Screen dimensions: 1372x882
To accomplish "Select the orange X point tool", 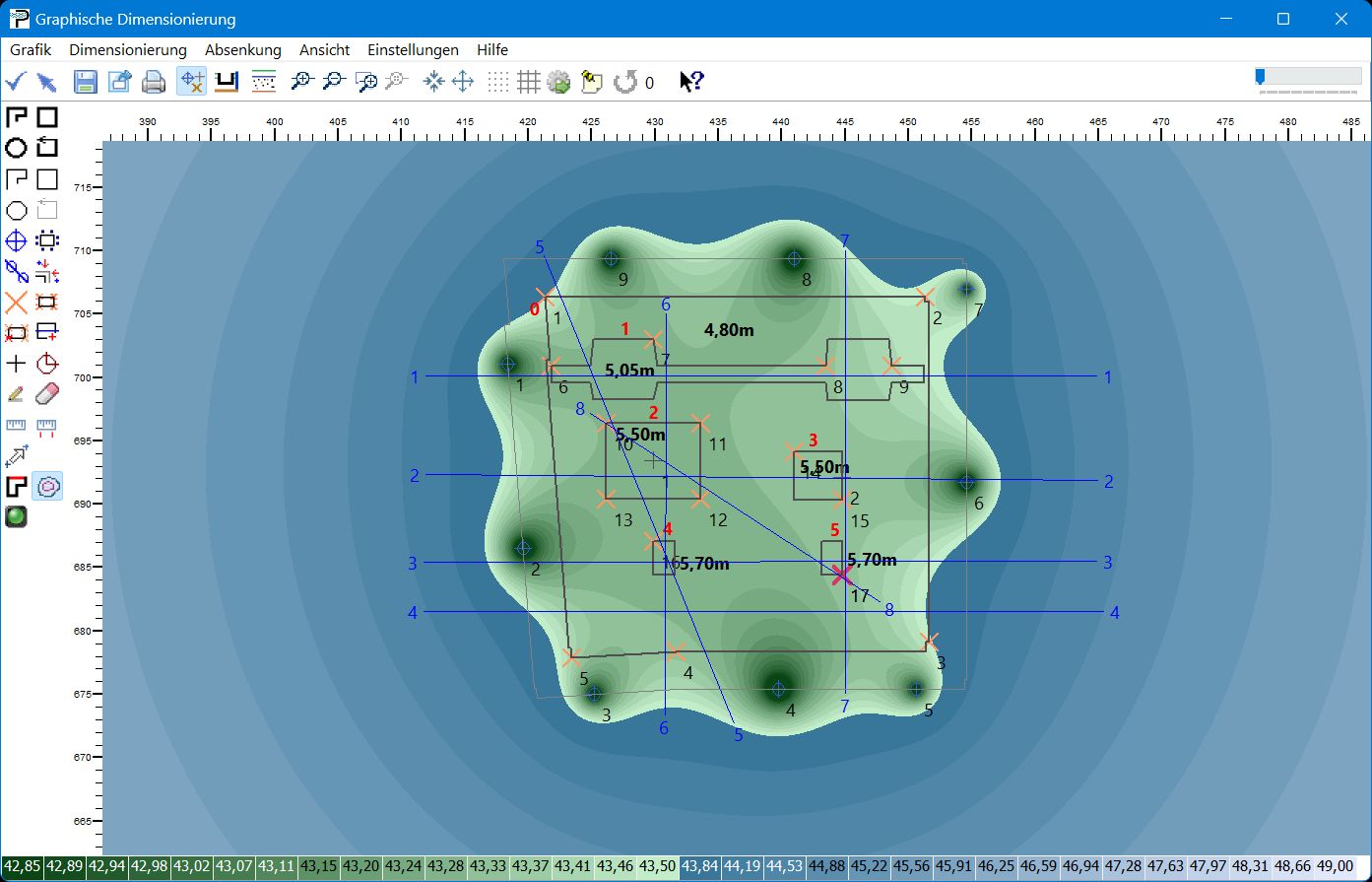I will [16, 302].
